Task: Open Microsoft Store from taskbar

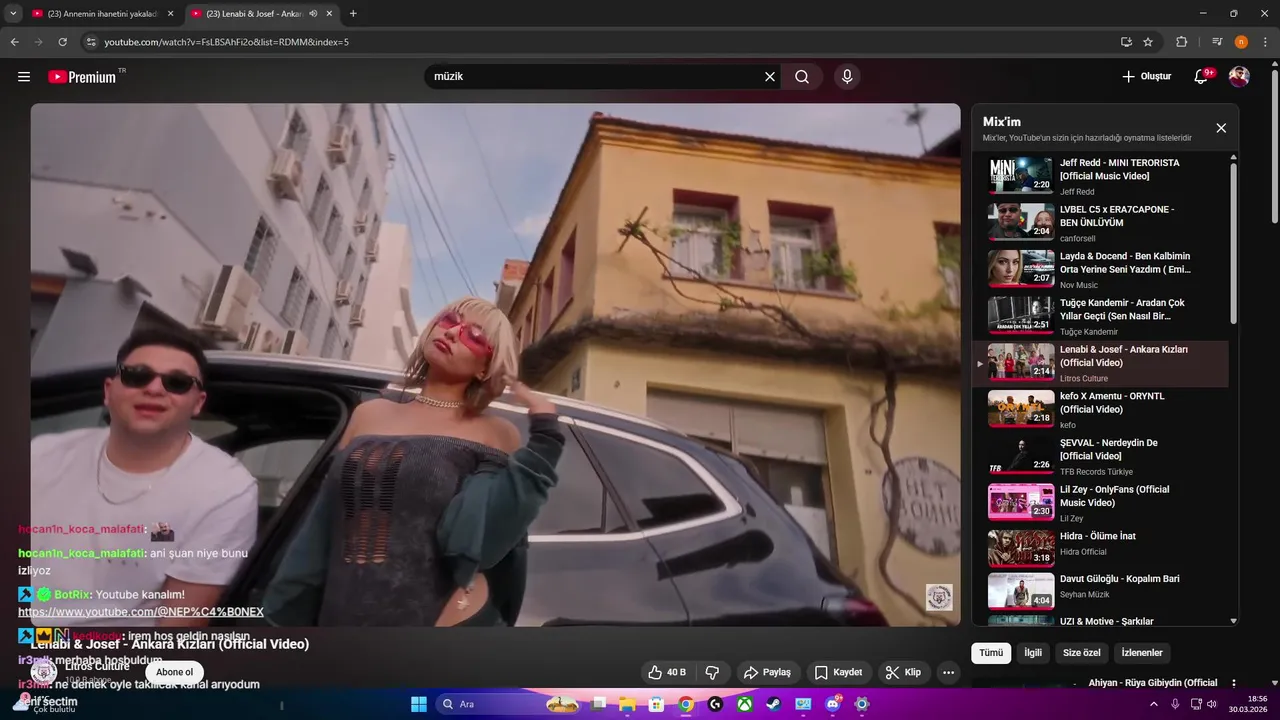Action: 657,704
